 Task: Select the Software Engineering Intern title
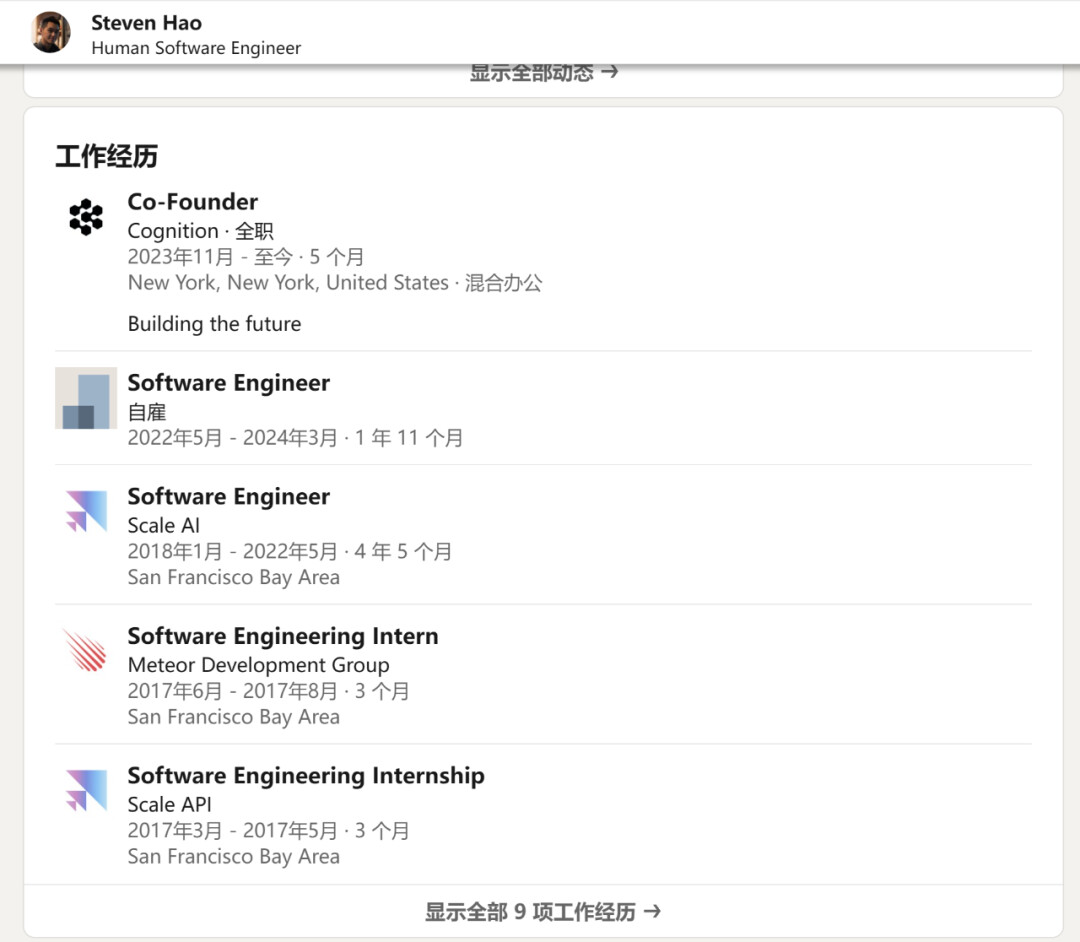(283, 636)
